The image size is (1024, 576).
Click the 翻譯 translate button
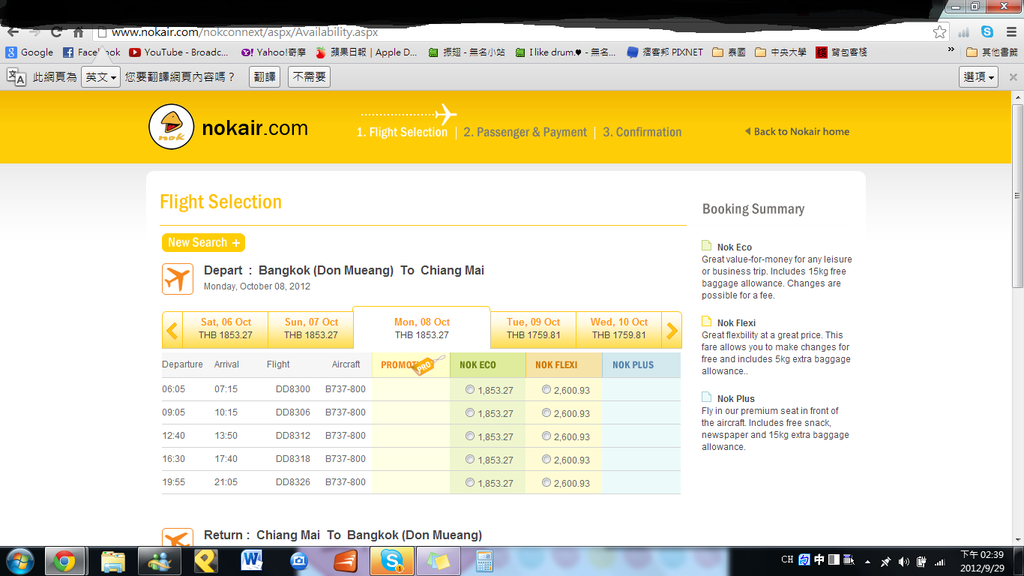pyautogui.click(x=264, y=77)
